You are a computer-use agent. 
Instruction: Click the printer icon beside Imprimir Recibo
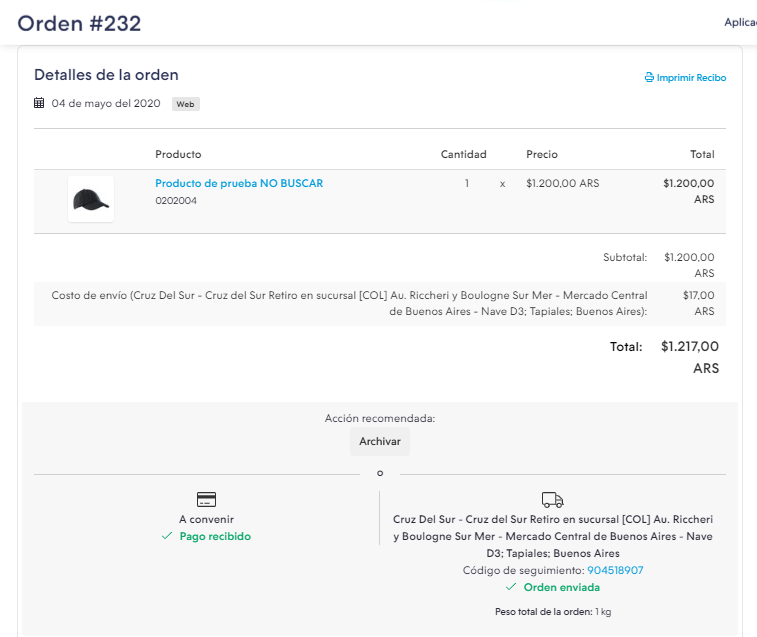coord(649,78)
